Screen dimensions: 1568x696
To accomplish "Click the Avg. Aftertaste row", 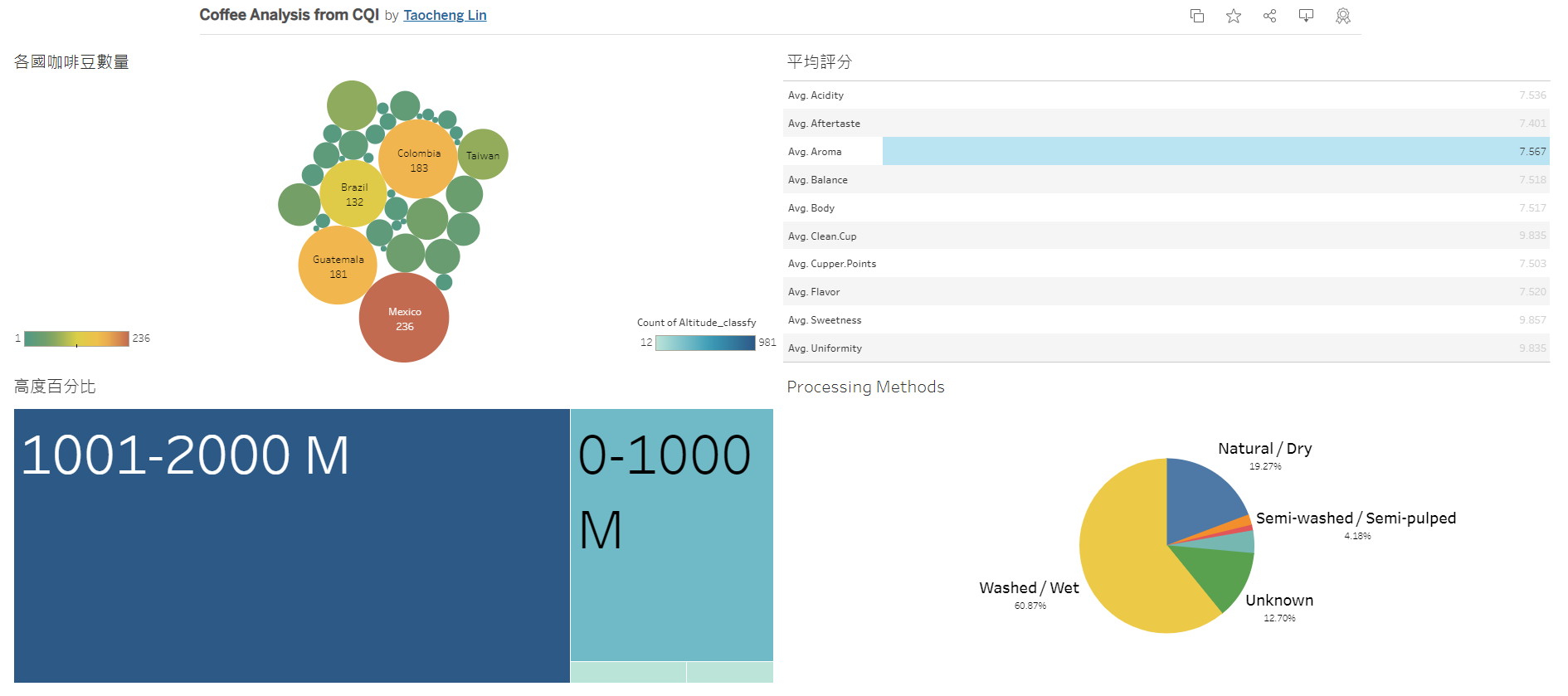I will [1166, 124].
